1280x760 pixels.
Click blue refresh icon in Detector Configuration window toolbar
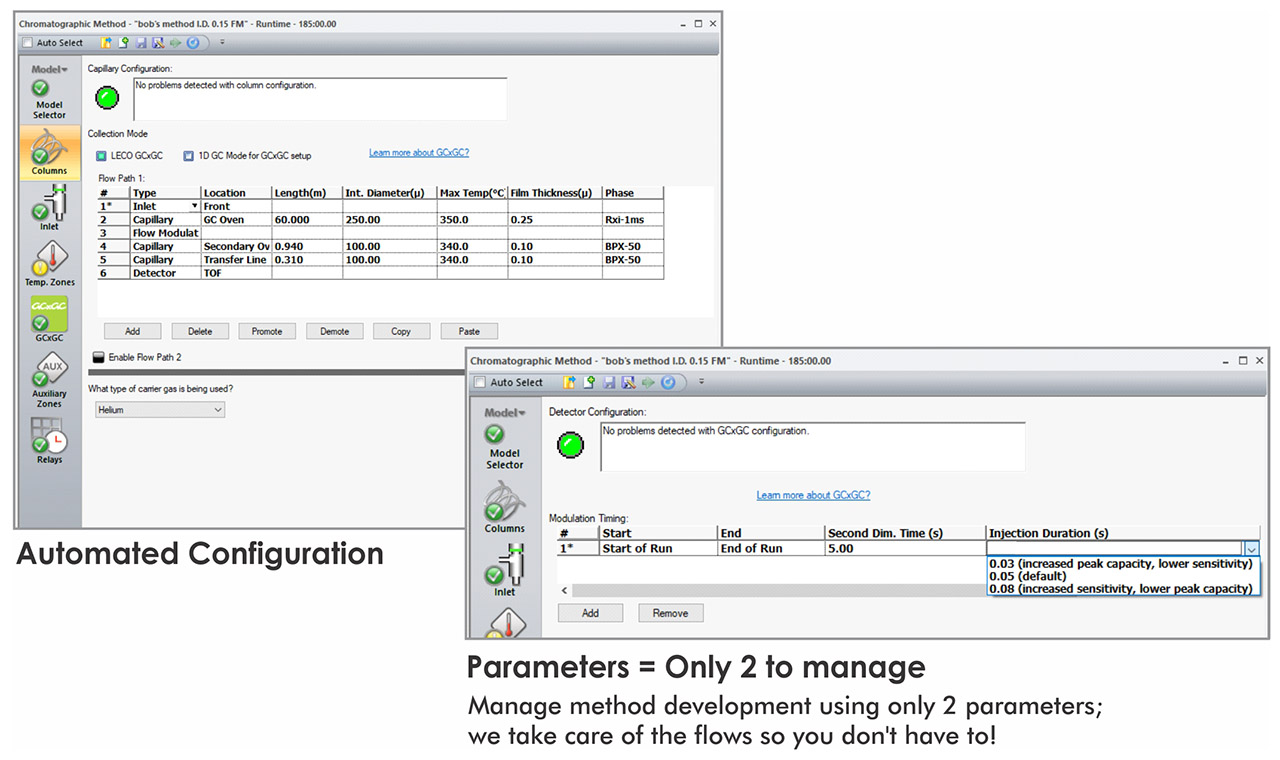point(668,382)
